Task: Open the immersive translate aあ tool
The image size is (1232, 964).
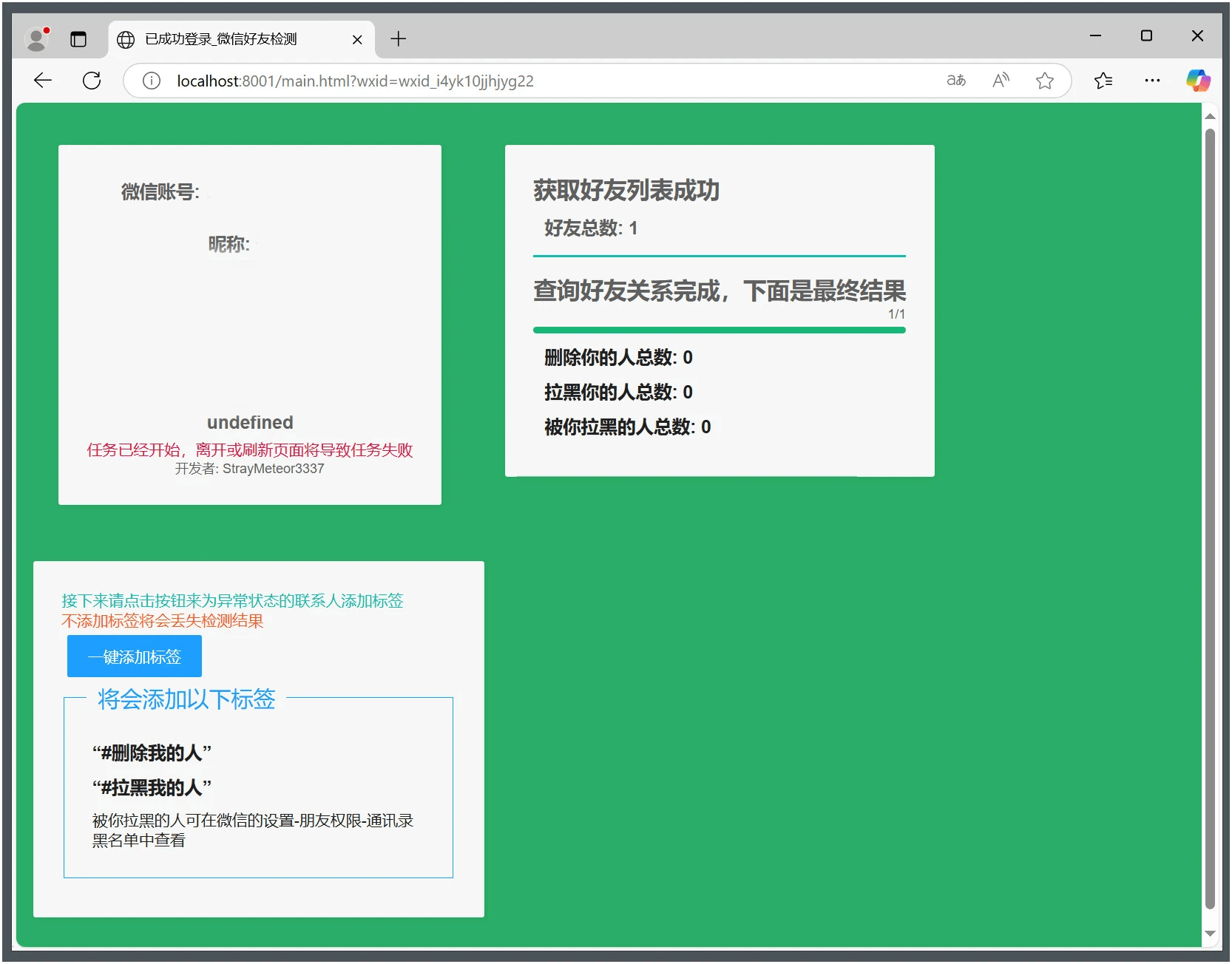Action: 955,81
